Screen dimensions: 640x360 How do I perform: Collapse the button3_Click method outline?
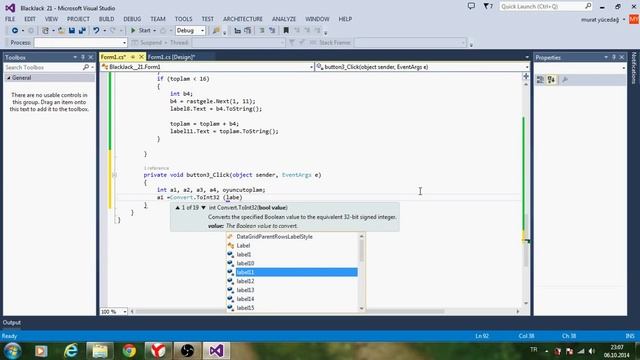(114, 175)
